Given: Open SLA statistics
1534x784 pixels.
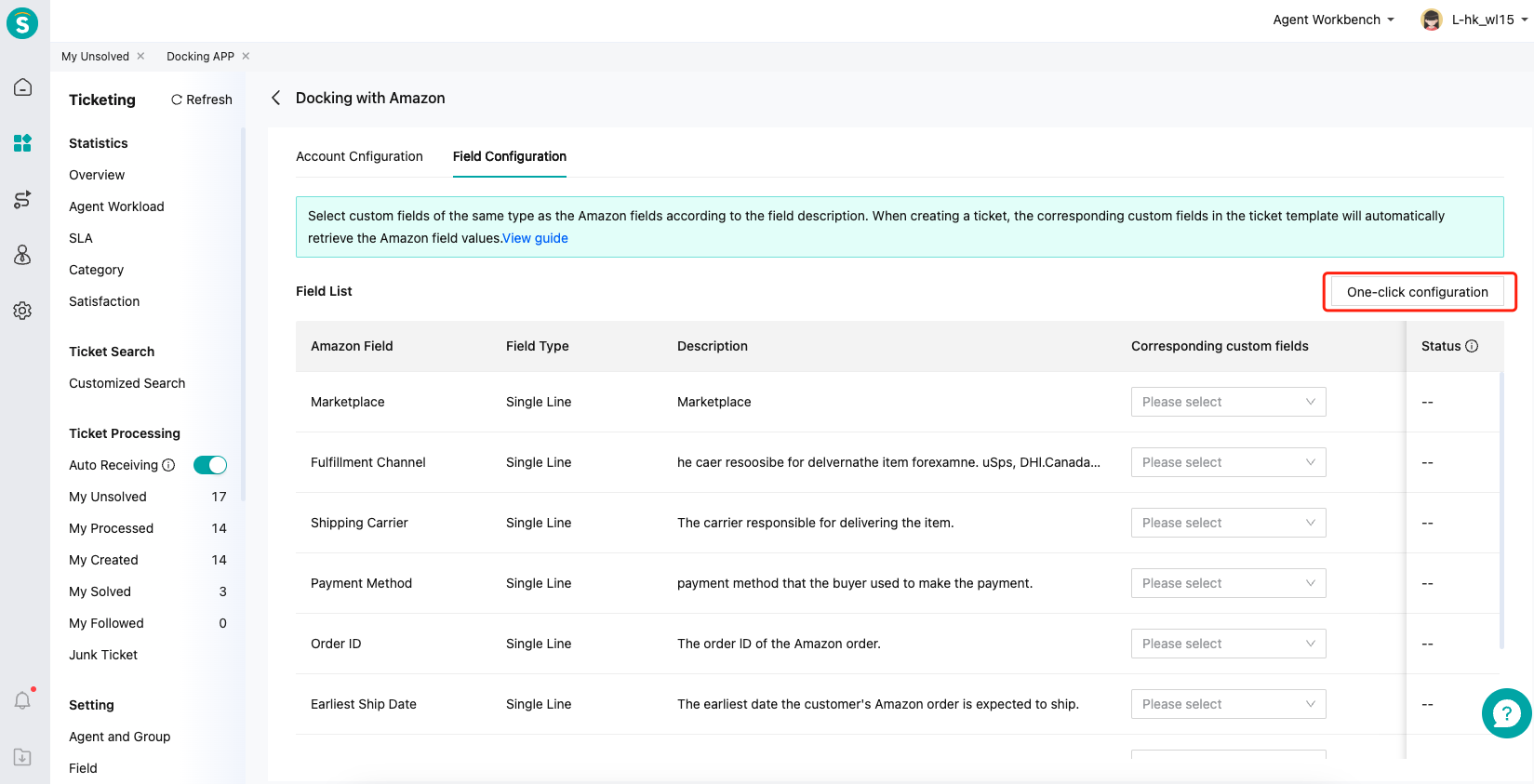Looking at the screenshot, I should [81, 238].
